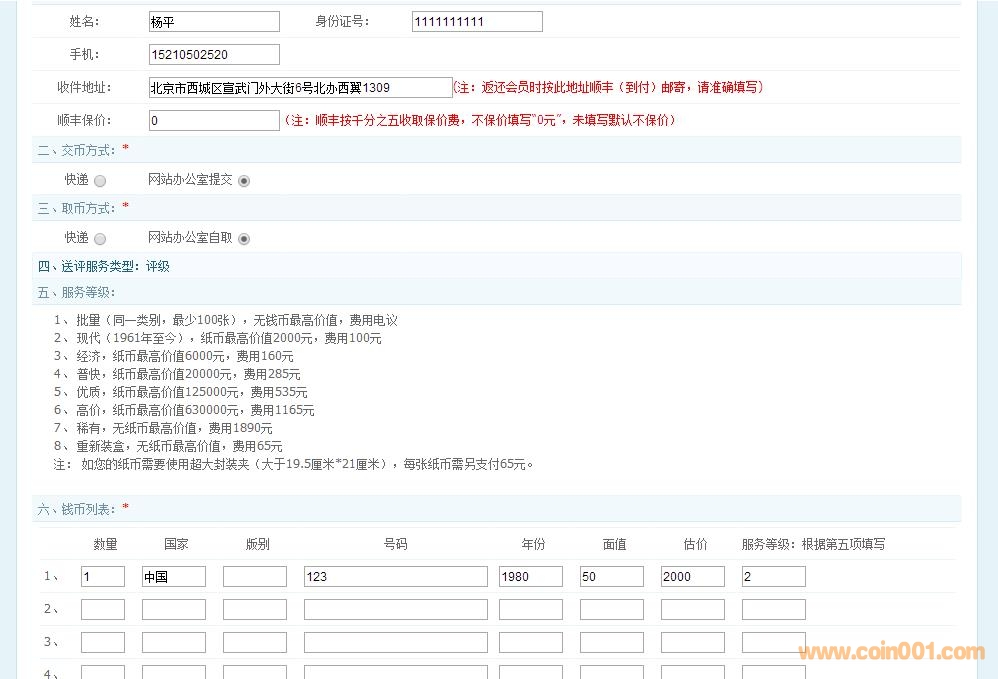998x679 pixels.
Task: Click the 手机 phone number field
Action: tap(214, 55)
